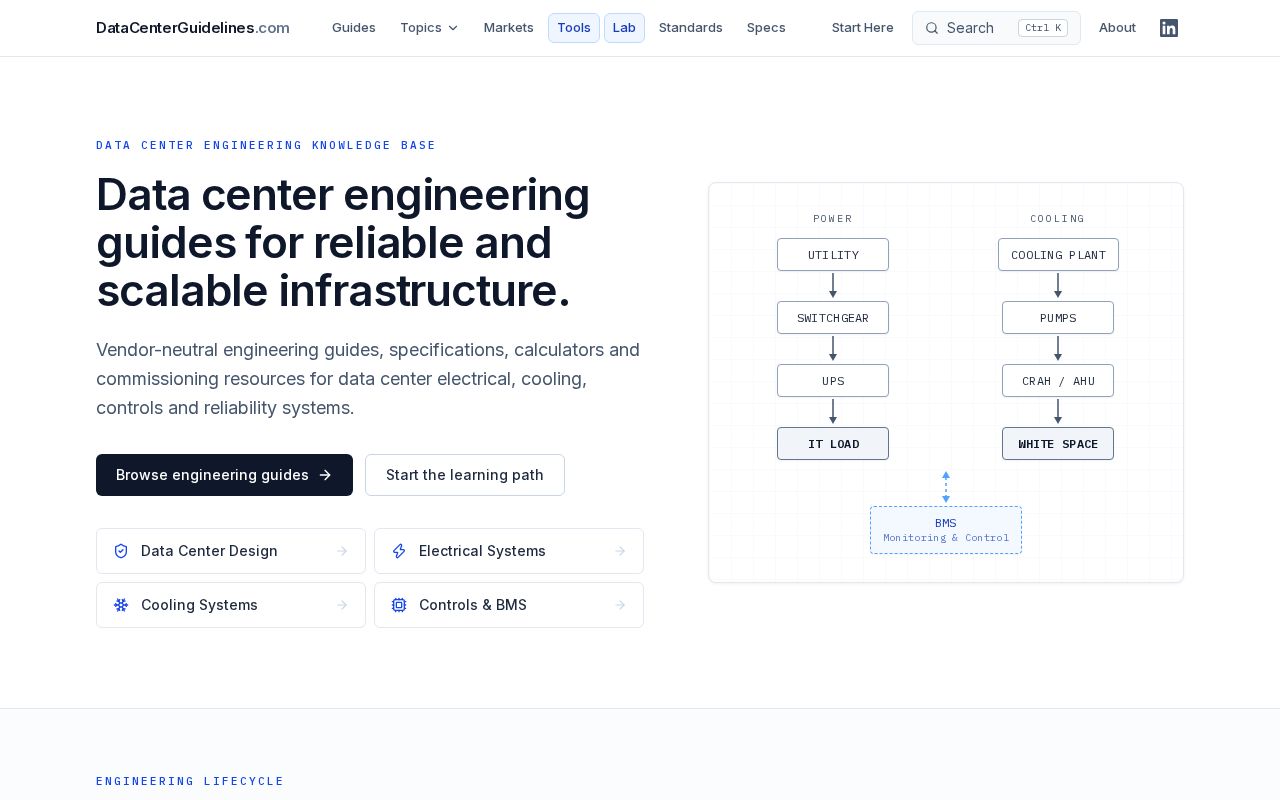Open the Controls & BMS card
1280x800 pixels.
[x=509, y=605]
